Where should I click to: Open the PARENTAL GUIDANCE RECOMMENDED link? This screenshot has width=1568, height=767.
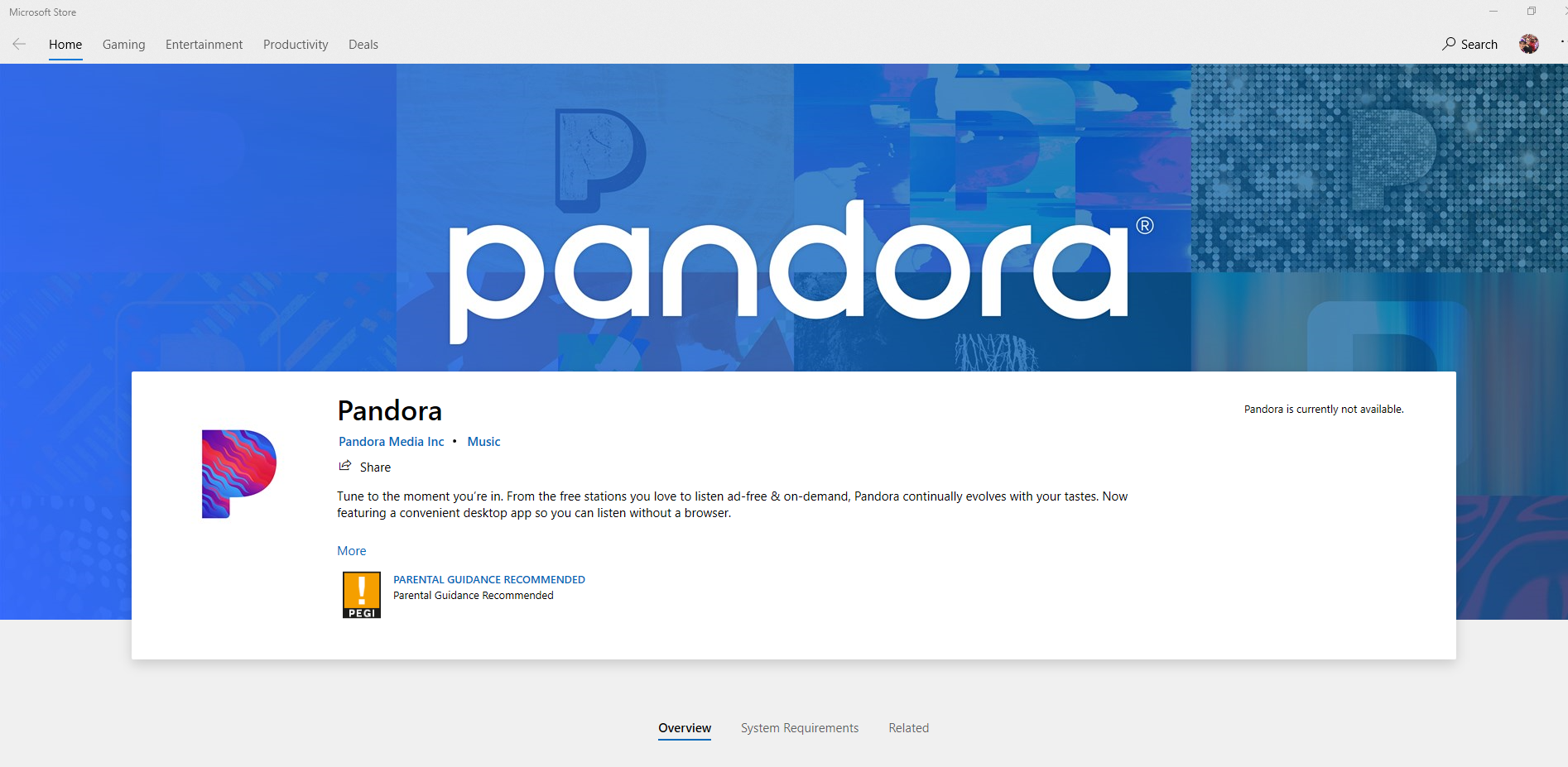[488, 579]
